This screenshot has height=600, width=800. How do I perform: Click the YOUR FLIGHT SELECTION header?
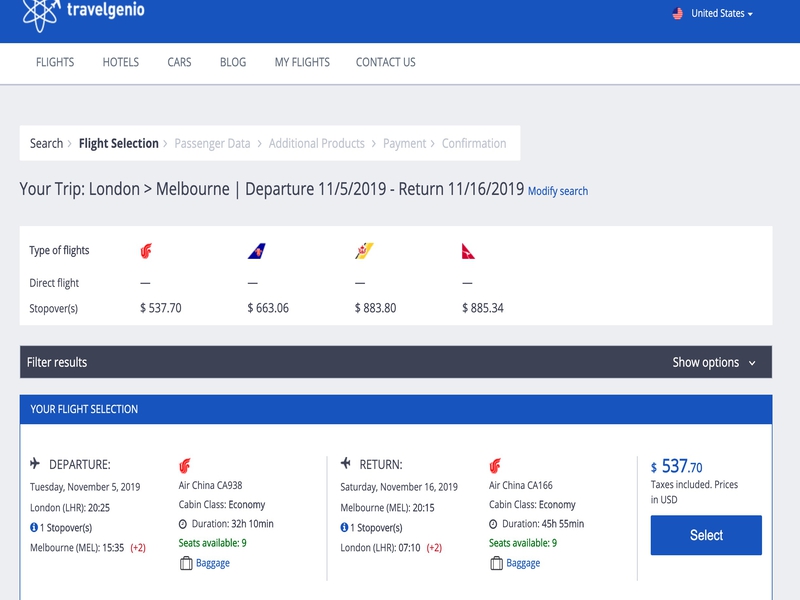point(84,409)
